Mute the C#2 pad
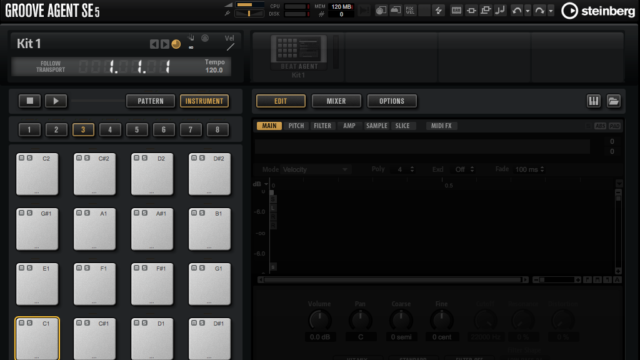 coord(79,158)
